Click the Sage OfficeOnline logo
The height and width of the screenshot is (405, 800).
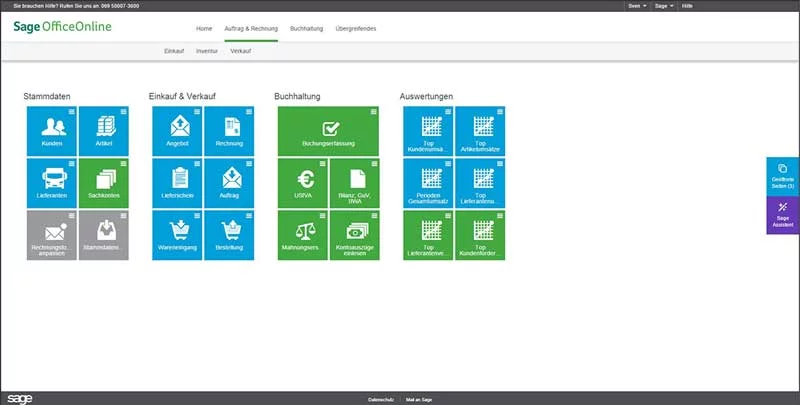pos(62,25)
